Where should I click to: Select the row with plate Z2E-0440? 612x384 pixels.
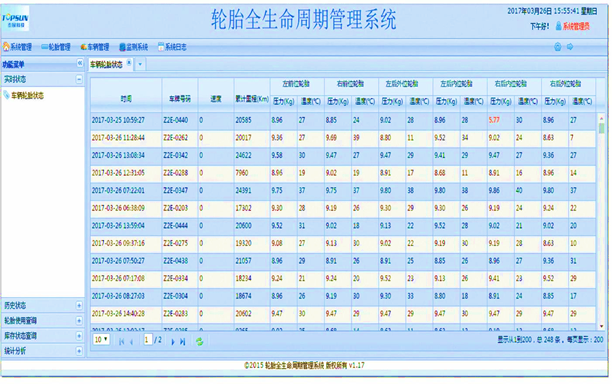pyautogui.click(x=343, y=120)
